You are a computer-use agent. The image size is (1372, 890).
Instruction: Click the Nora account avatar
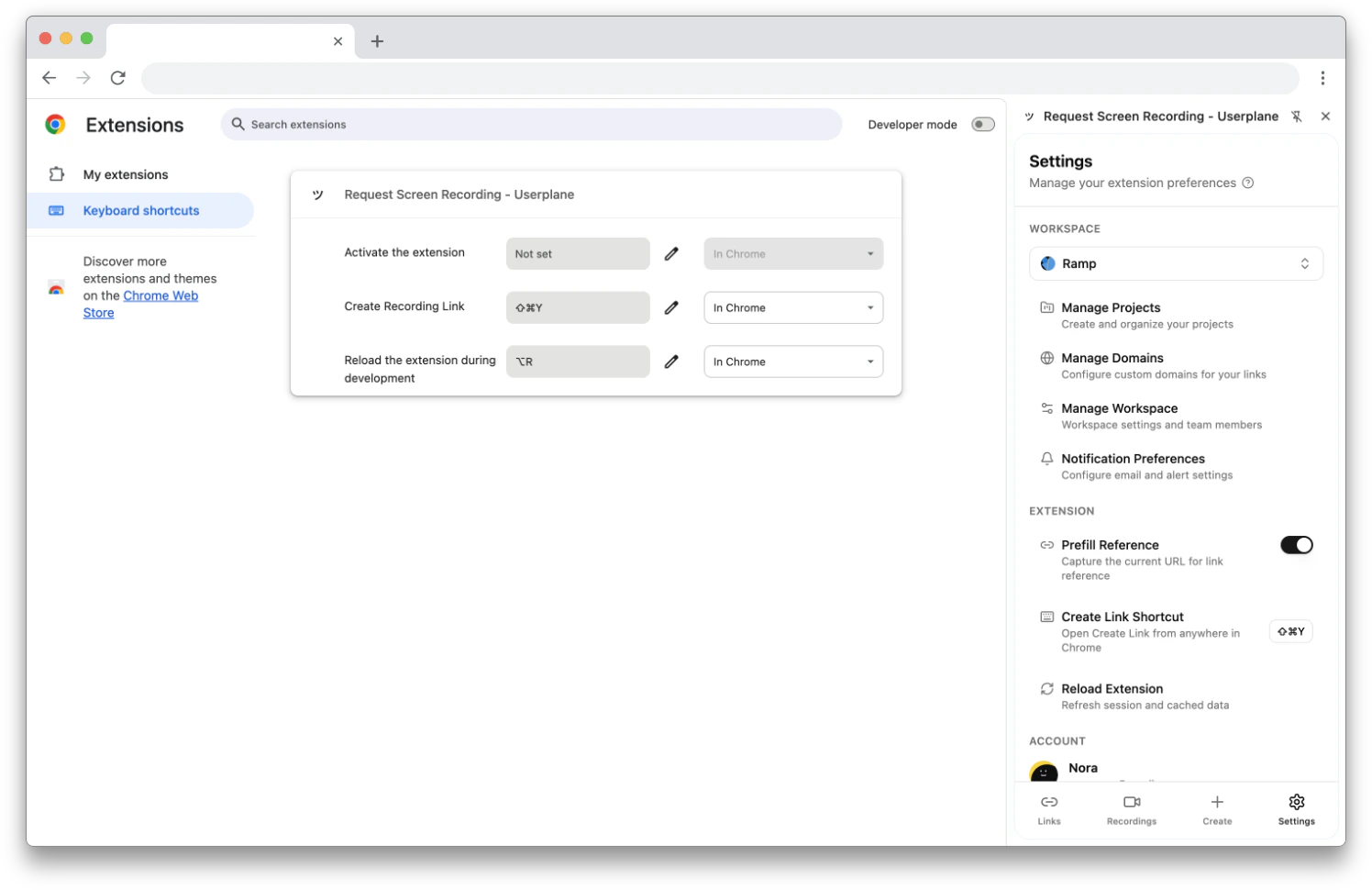pos(1044,772)
